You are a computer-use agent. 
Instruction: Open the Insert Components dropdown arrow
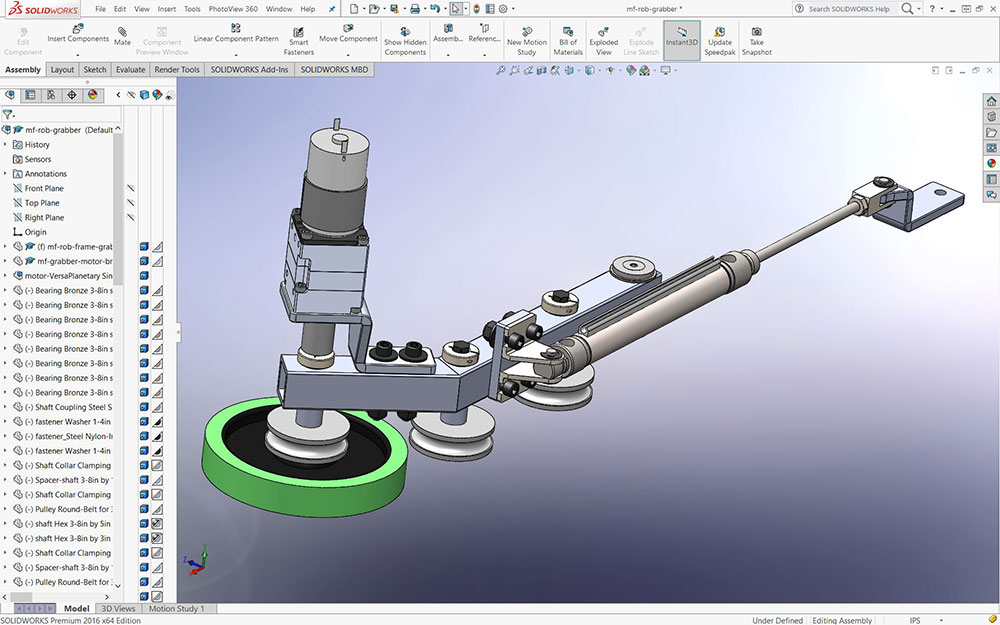[78, 53]
